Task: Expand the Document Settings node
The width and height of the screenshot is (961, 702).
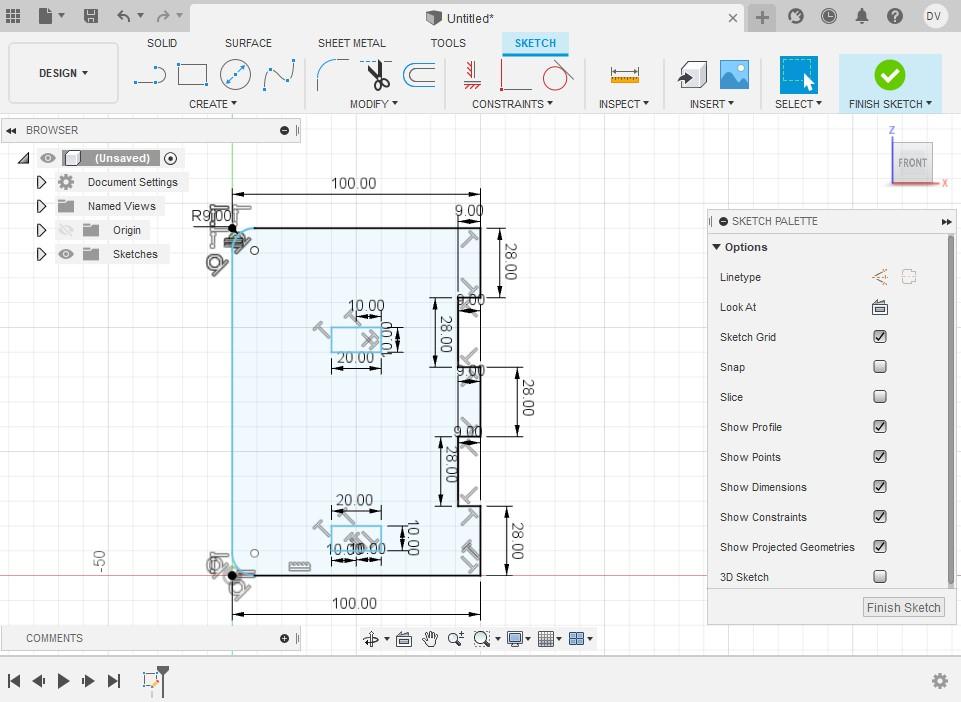Action: coord(41,182)
